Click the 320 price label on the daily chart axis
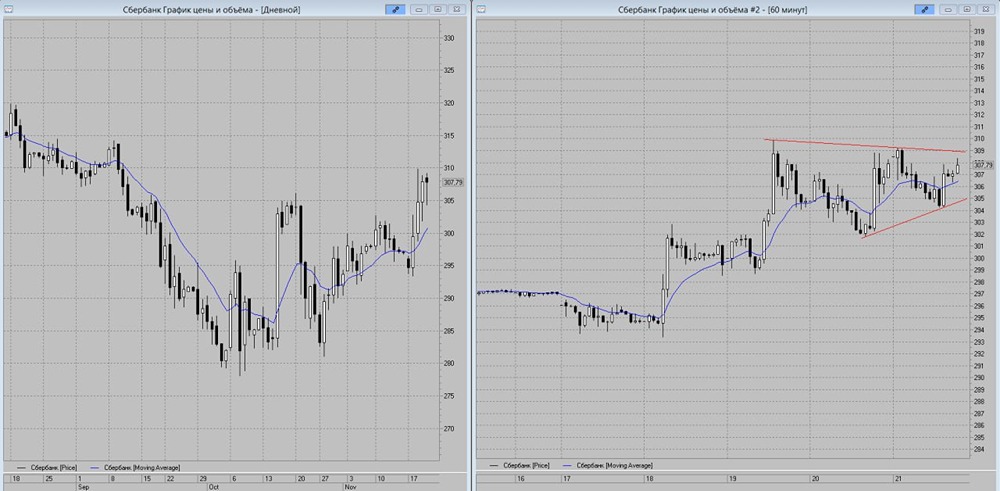 click(x=450, y=103)
